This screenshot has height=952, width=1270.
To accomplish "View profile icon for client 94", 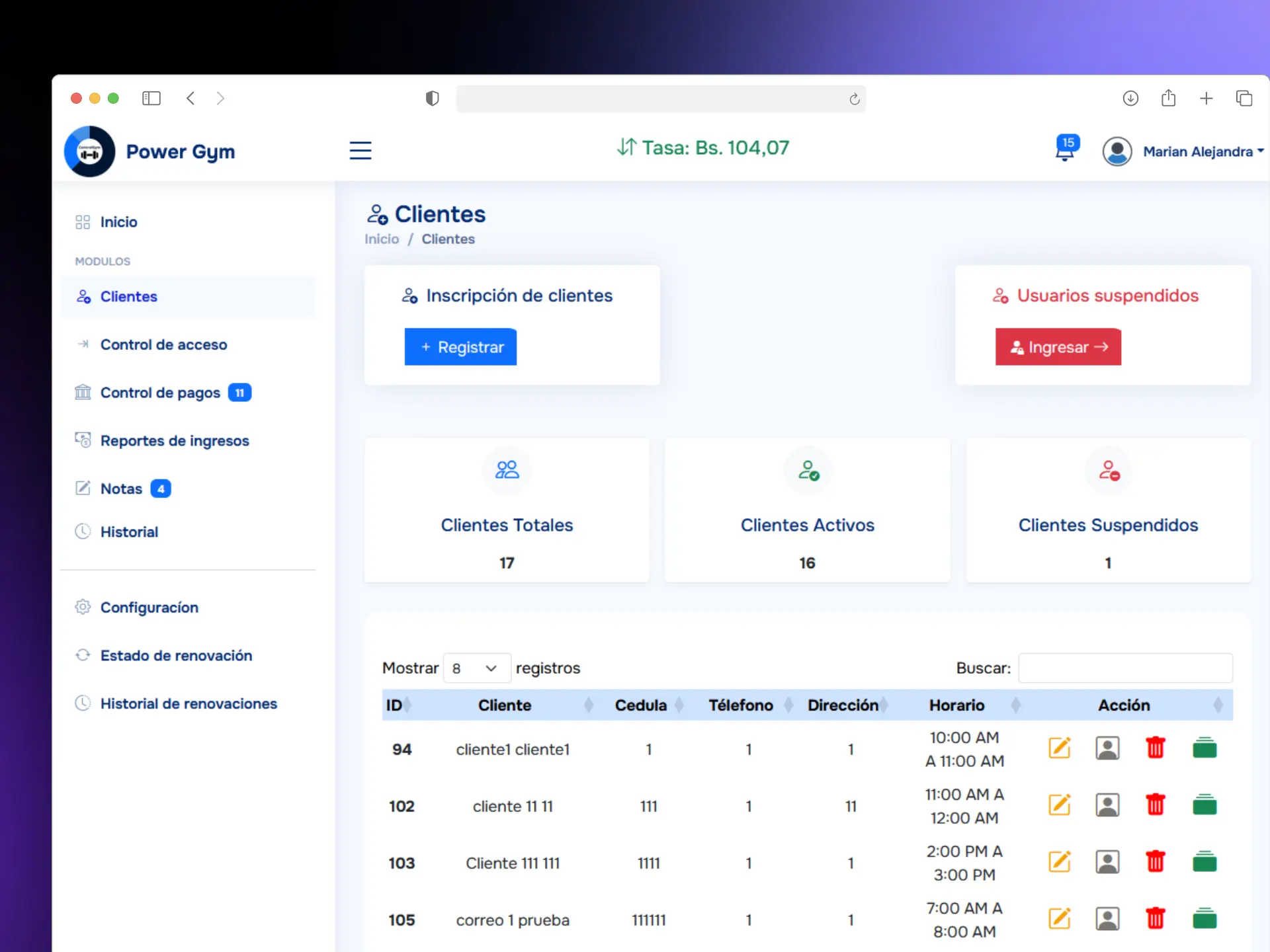I will pos(1108,748).
